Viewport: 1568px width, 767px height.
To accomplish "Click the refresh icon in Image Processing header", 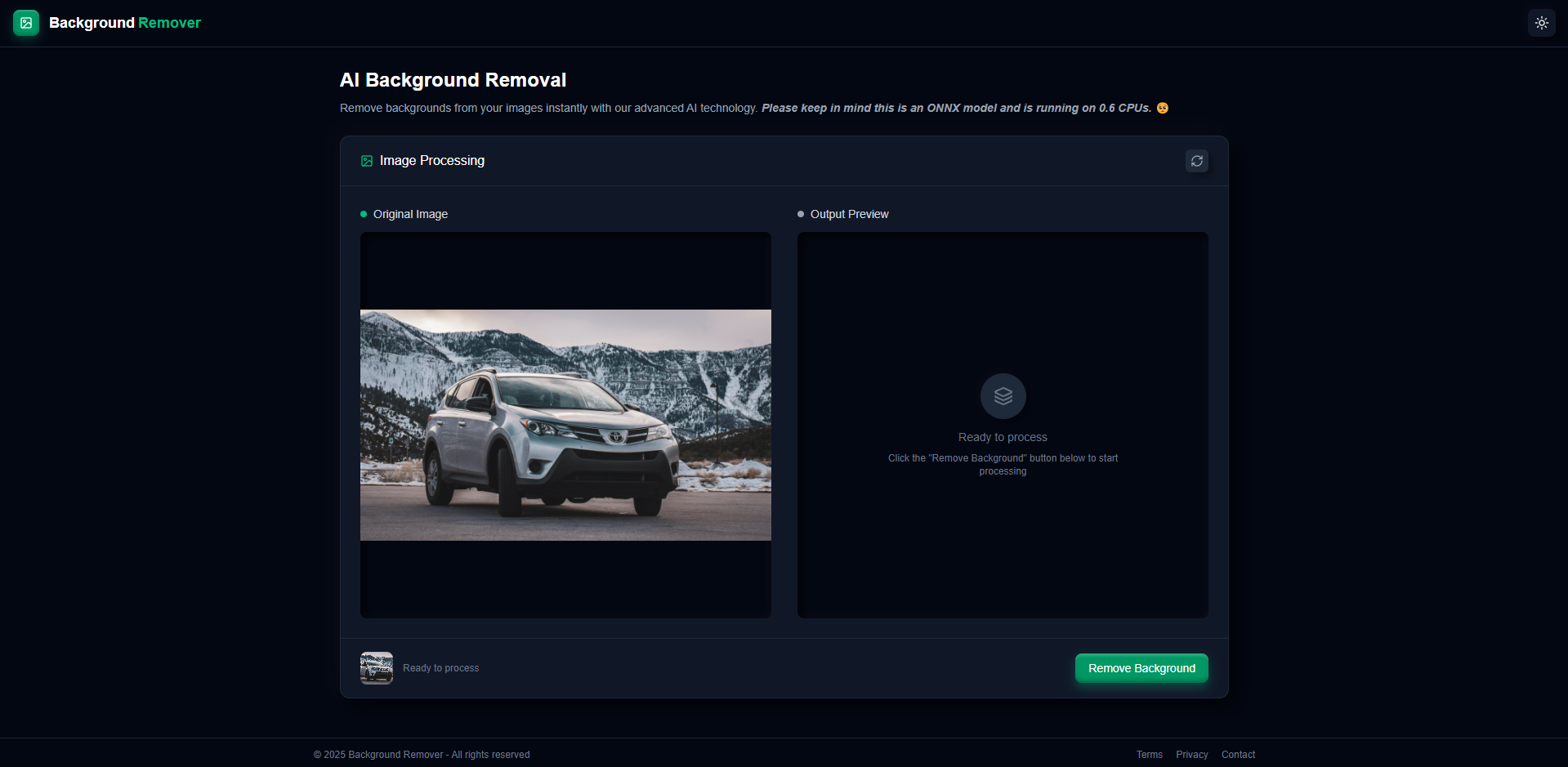I will tap(1196, 161).
